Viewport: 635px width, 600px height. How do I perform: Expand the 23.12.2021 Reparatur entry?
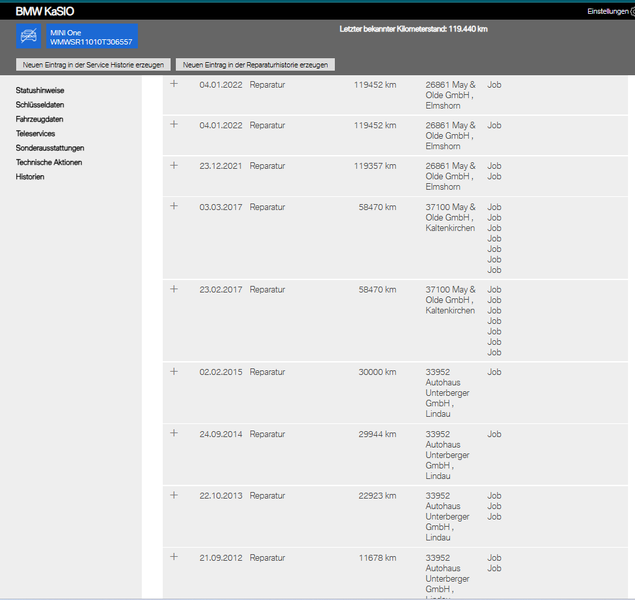174,165
